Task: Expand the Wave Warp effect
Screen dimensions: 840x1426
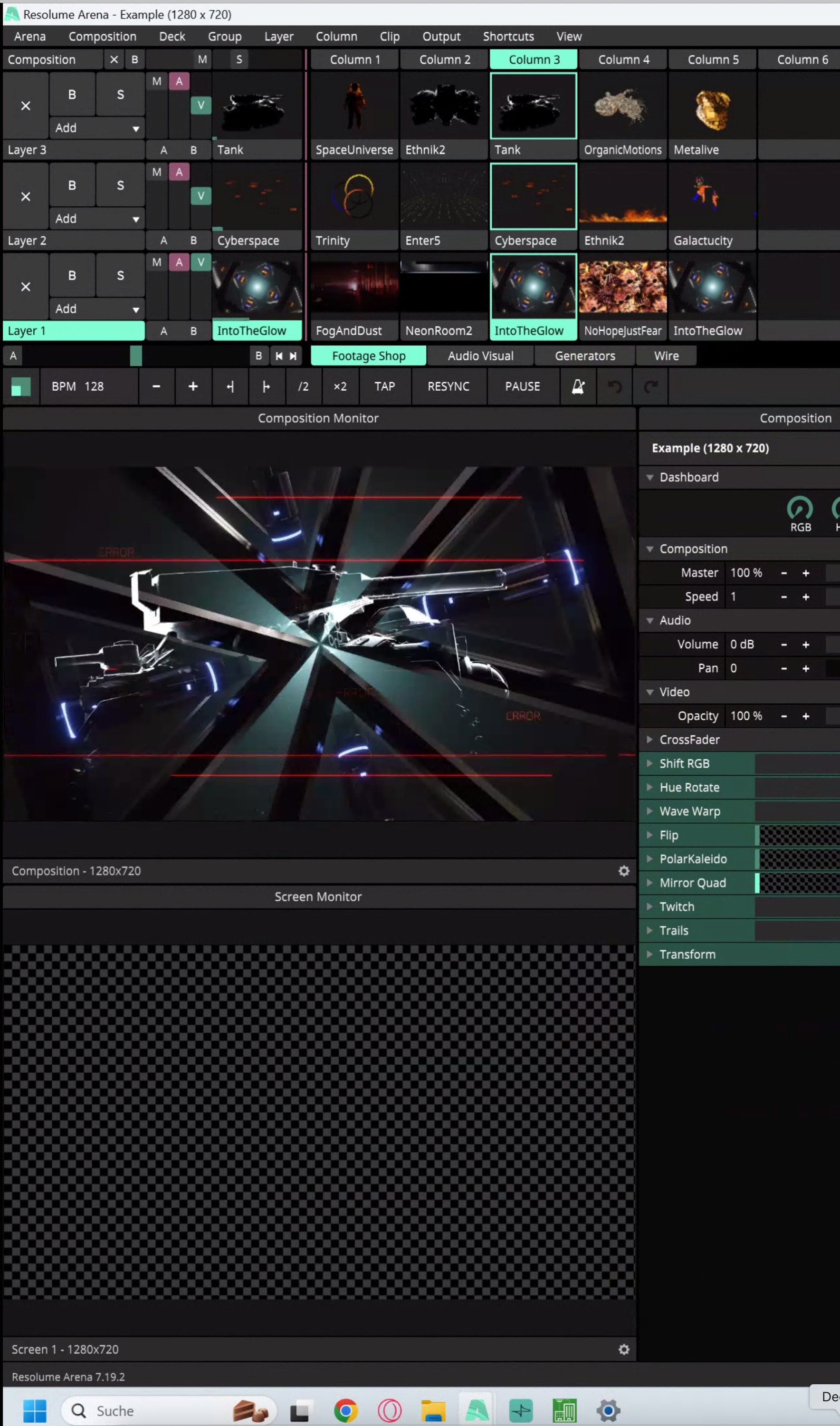Action: [650, 811]
